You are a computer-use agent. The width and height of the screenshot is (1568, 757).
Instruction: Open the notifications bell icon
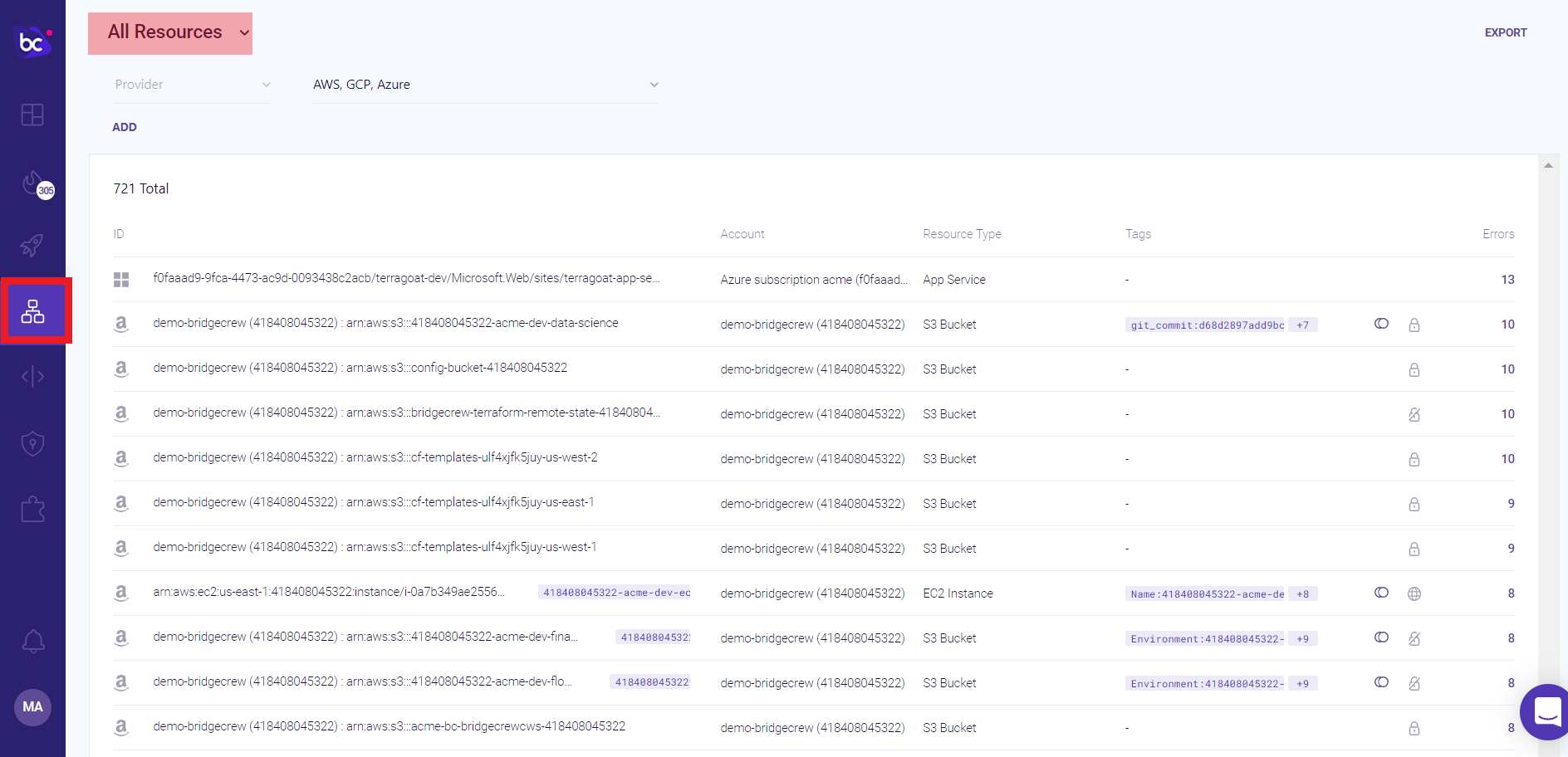33,641
